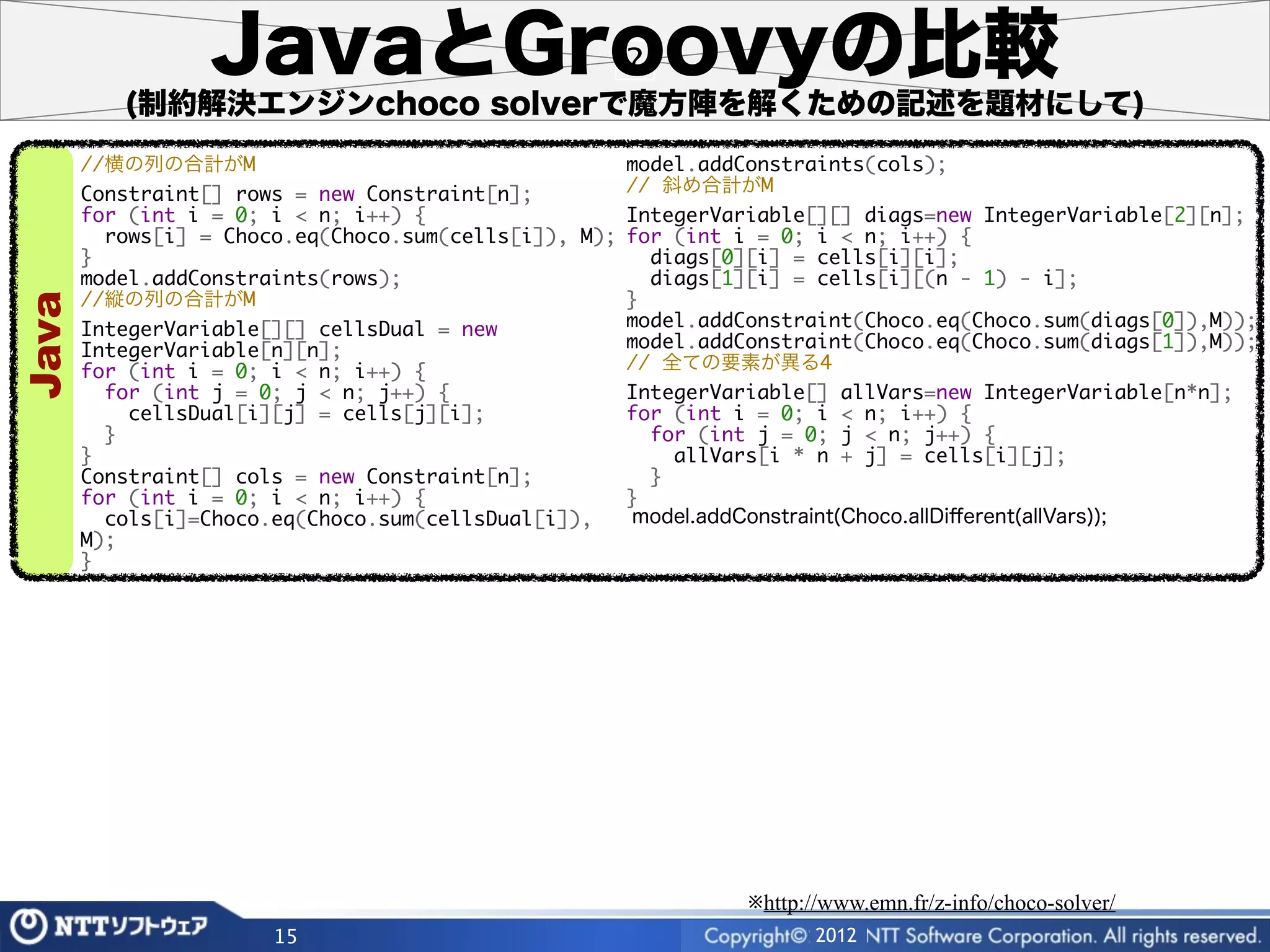1270x952 pixels.
Task: Click 'cellsDual[i][j] = cells[j][i];' line
Action: pos(306,413)
